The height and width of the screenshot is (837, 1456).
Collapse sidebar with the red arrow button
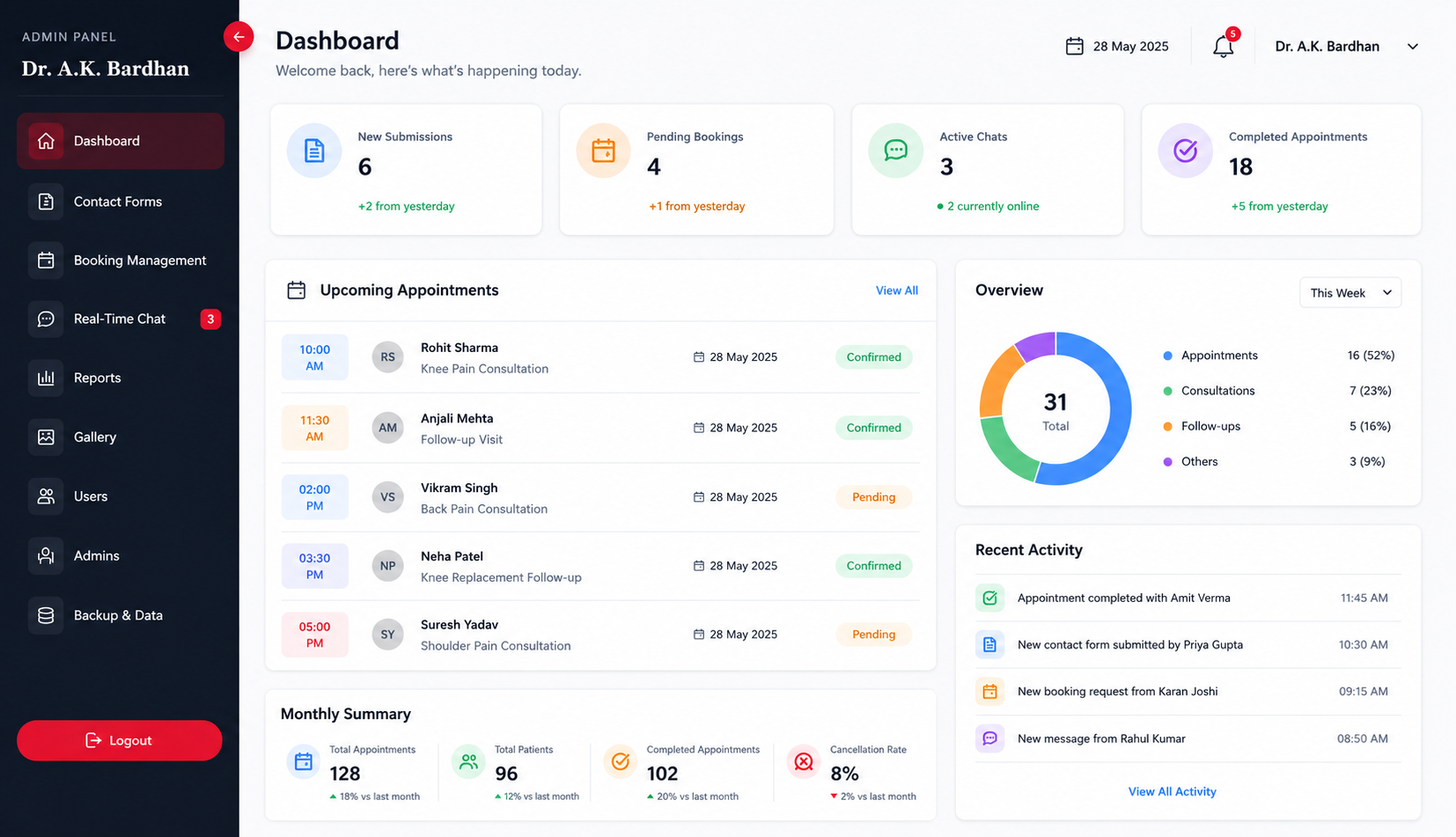[239, 37]
